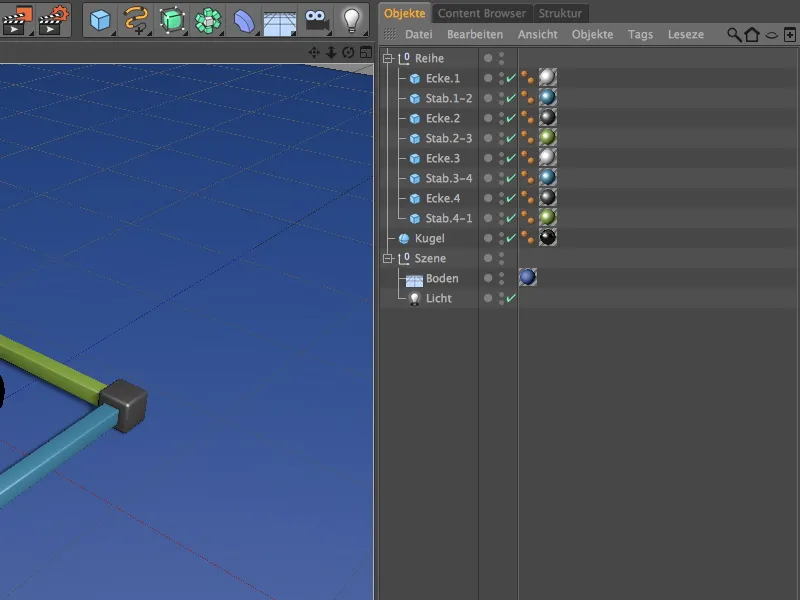800x600 pixels.
Task: Collapse the Reihe group
Action: (388, 58)
